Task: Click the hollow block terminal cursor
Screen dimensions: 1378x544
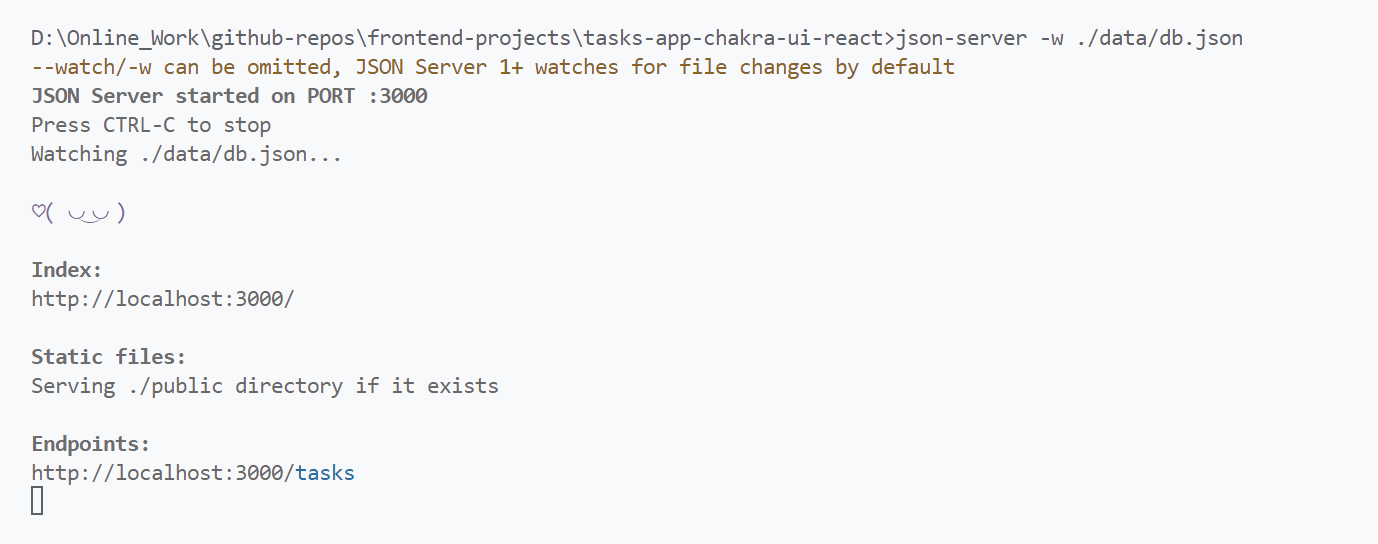Action: [37, 500]
